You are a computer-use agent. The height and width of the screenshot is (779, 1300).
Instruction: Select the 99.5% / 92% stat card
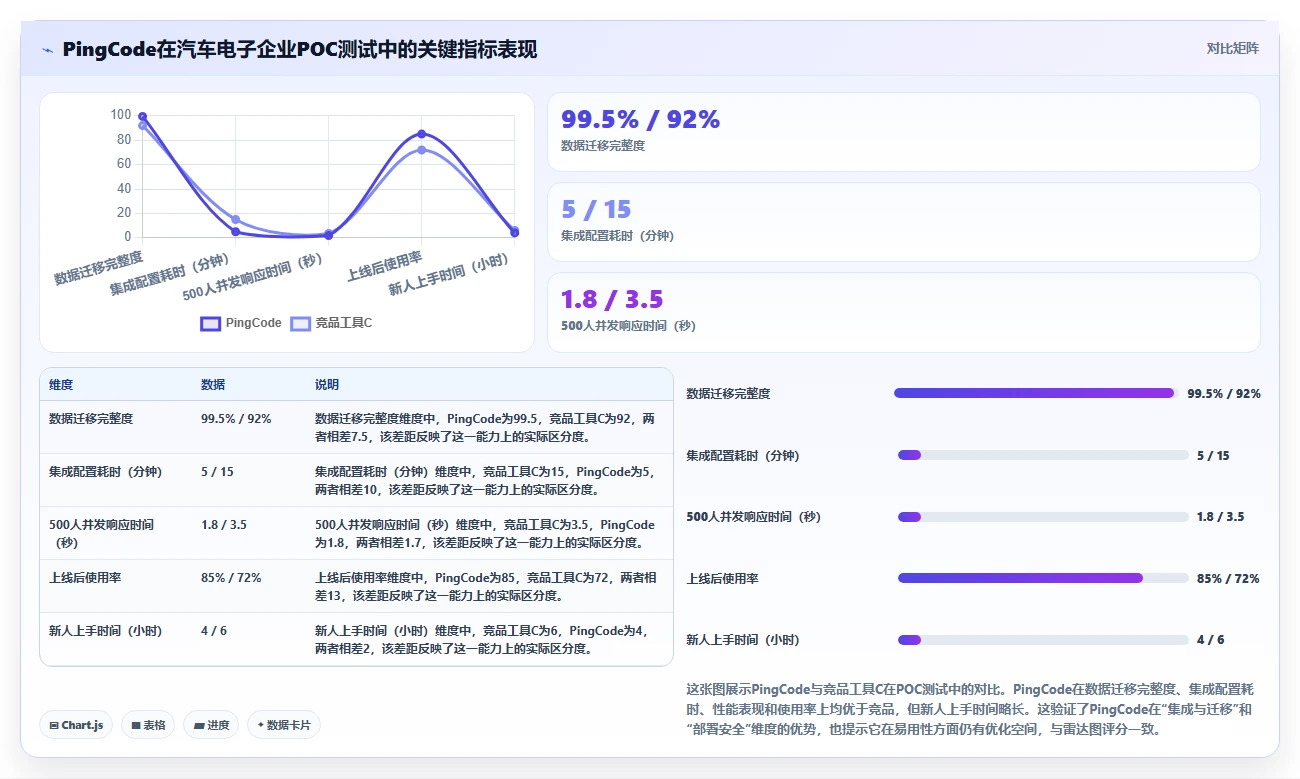coord(903,132)
